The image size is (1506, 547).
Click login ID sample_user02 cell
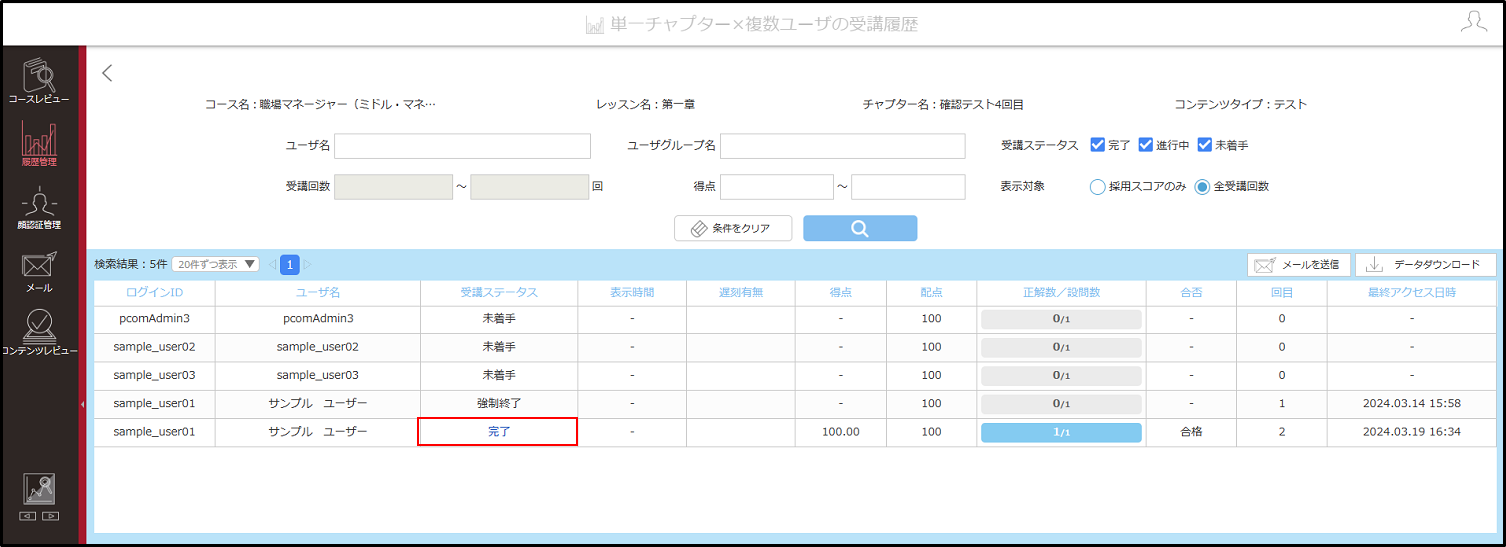coord(155,347)
